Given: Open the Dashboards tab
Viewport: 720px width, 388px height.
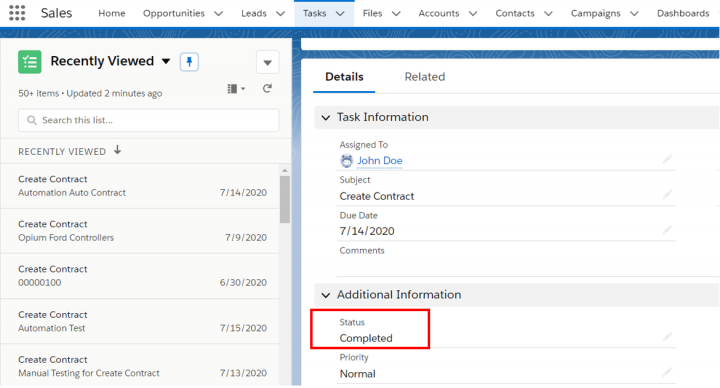Looking at the screenshot, I should [x=683, y=13].
